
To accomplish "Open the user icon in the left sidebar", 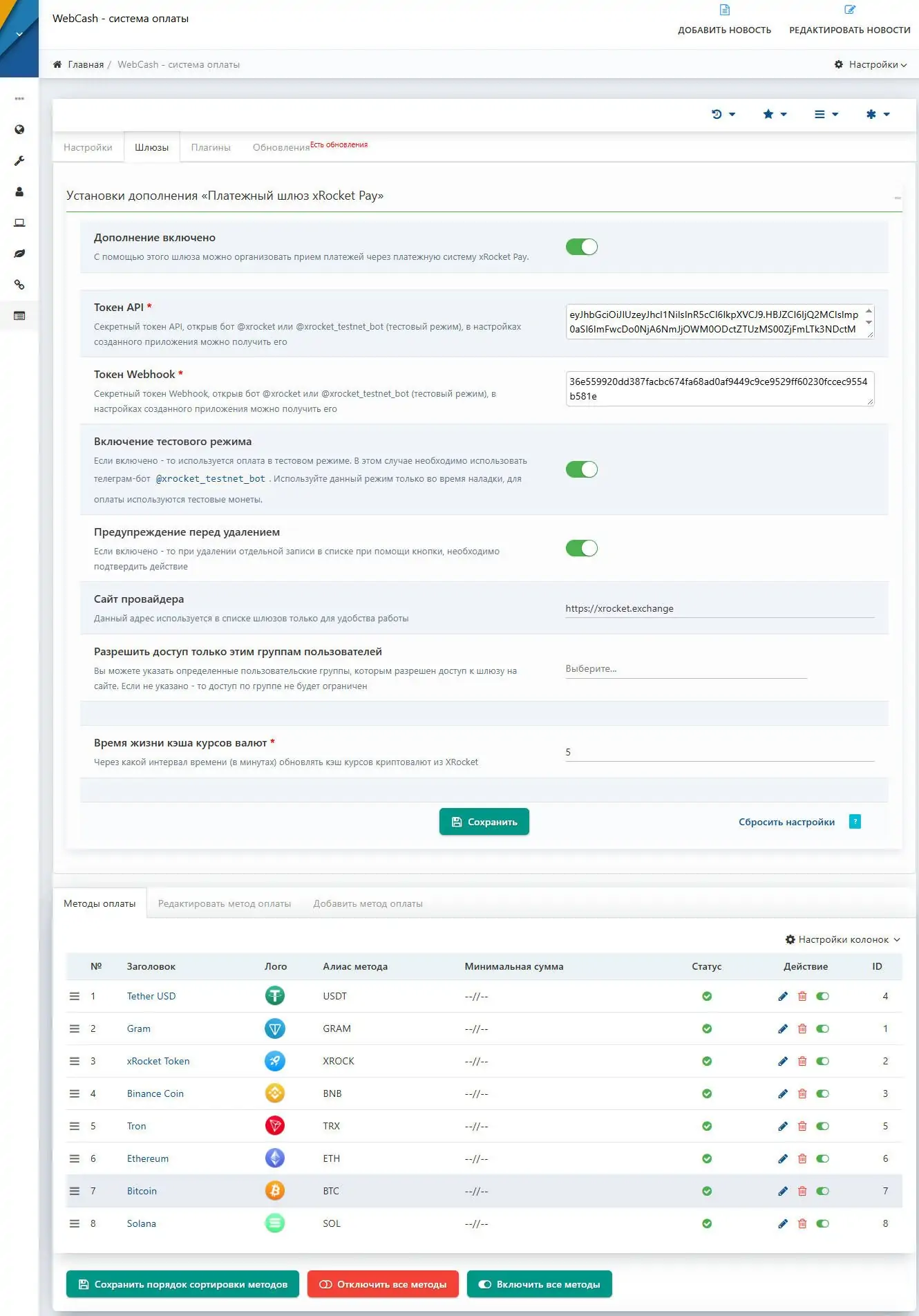I will 19,191.
